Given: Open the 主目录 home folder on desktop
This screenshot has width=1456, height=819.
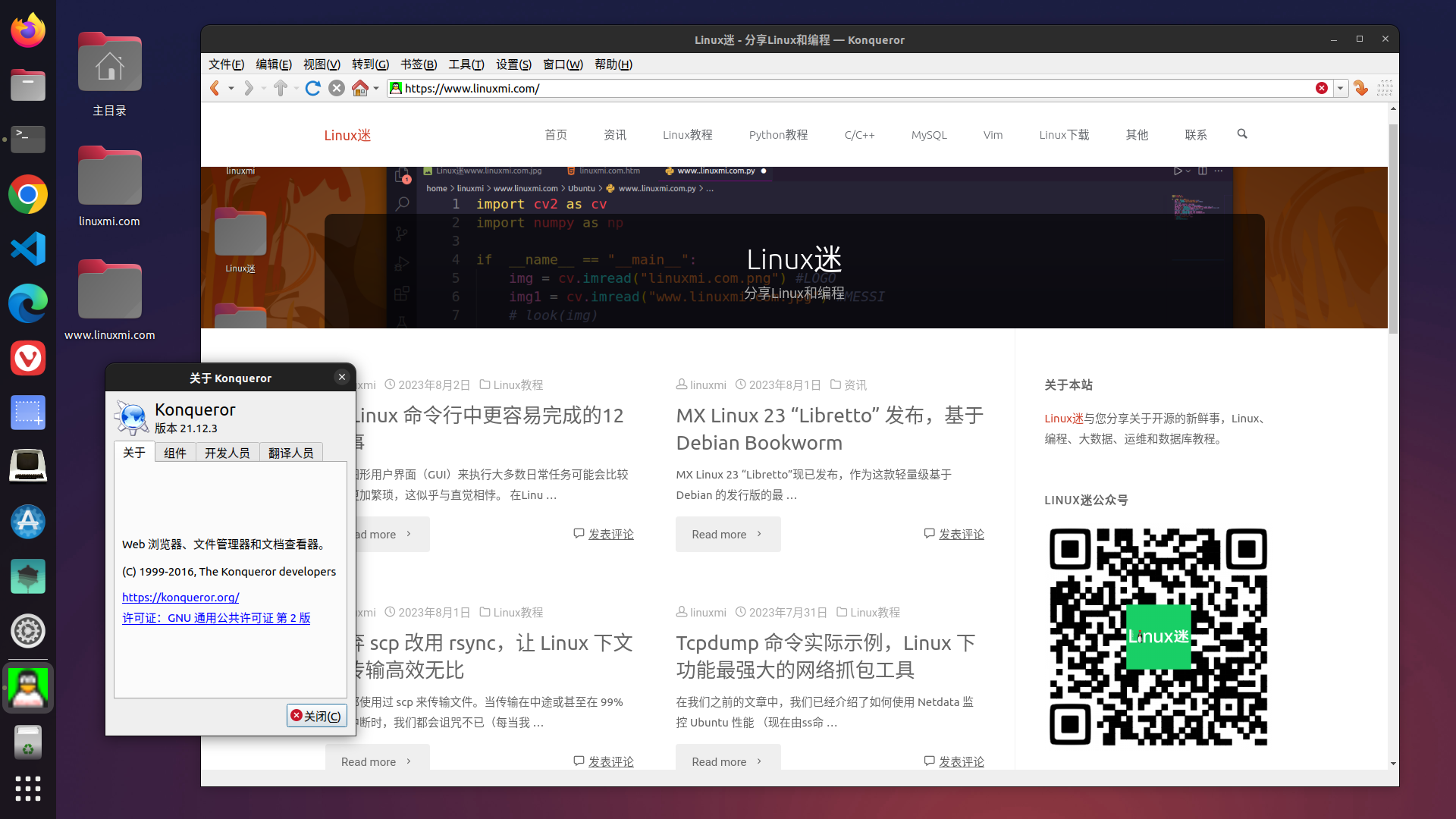Looking at the screenshot, I should (x=109, y=75).
